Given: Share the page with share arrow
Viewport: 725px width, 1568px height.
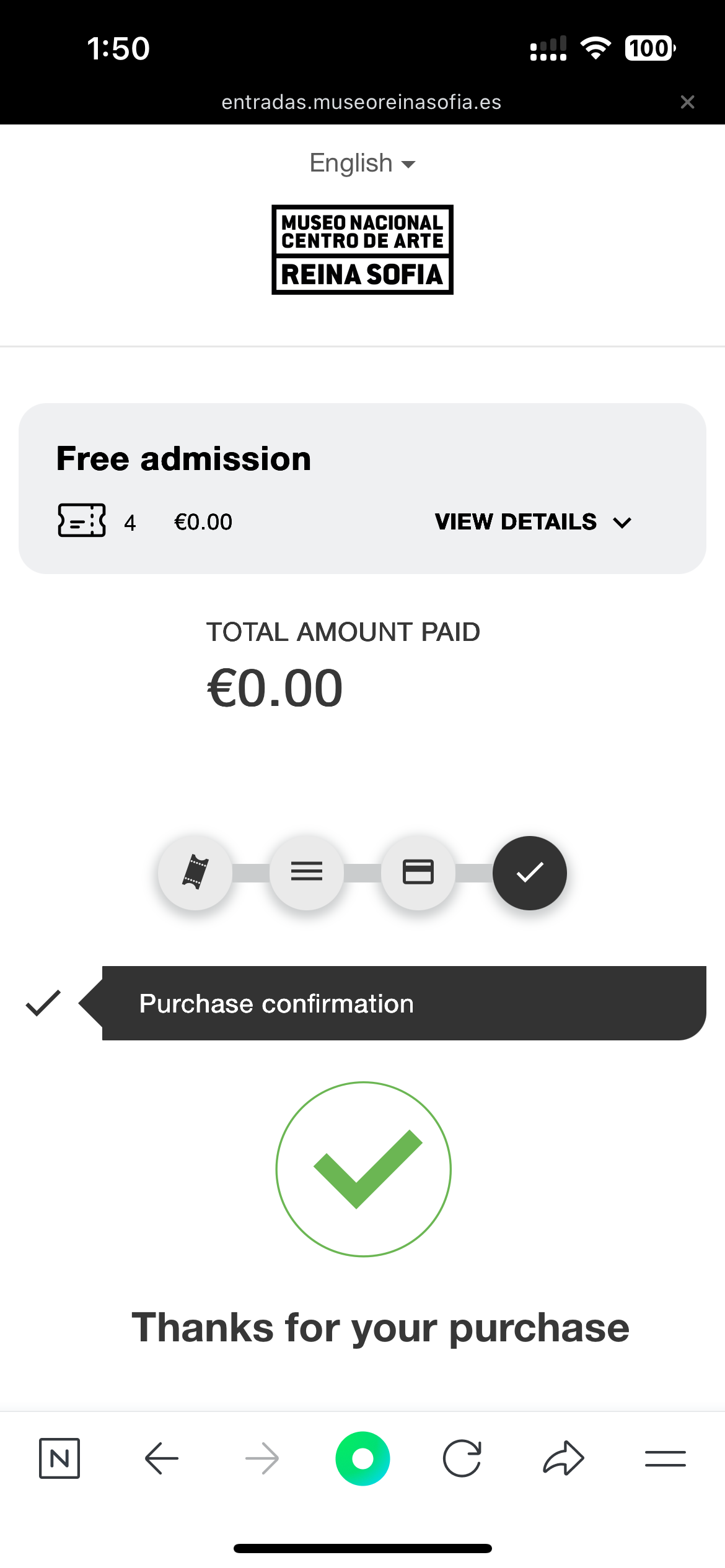Looking at the screenshot, I should click(x=563, y=1458).
